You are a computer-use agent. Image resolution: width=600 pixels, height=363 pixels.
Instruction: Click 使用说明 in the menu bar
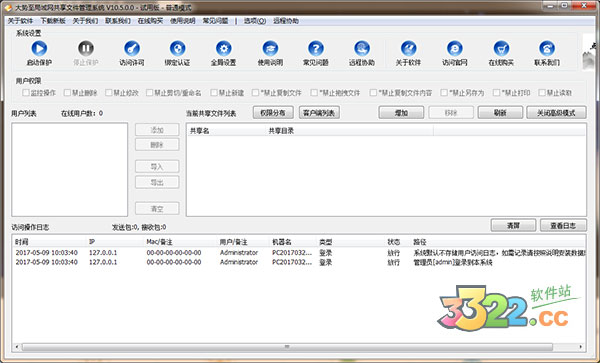pos(183,21)
